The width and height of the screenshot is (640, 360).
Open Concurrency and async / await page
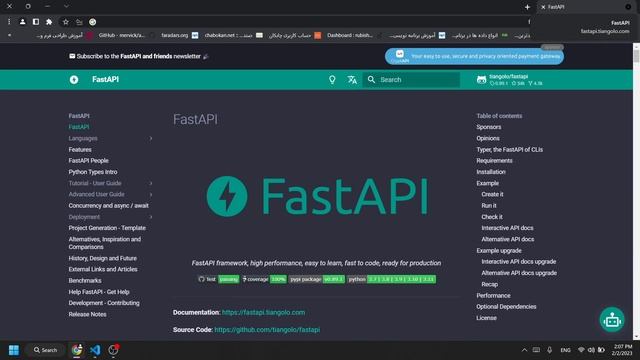point(109,206)
